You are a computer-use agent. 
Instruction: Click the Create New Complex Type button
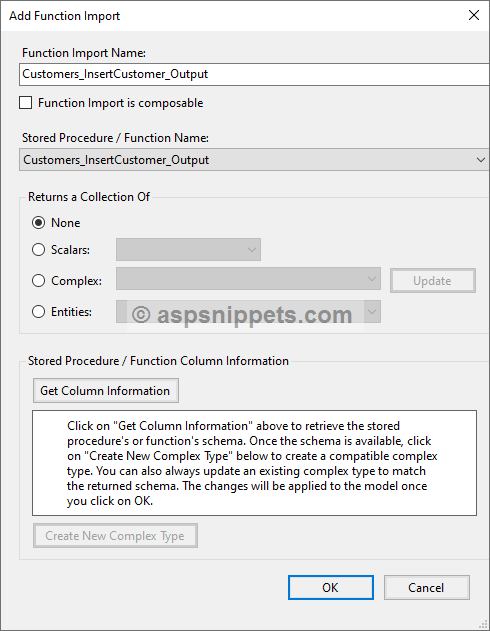pyautogui.click(x=115, y=536)
